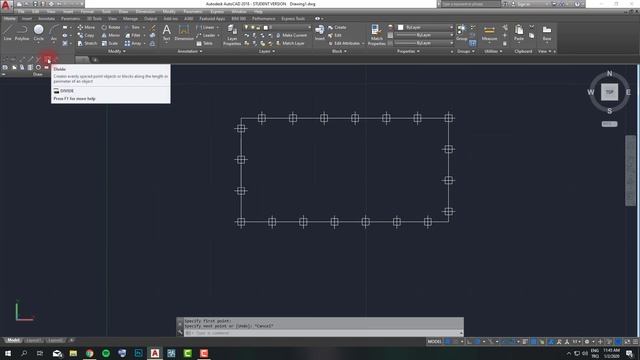Choose the Rotate command
Viewport: 640px width, 360px height.
111,27
